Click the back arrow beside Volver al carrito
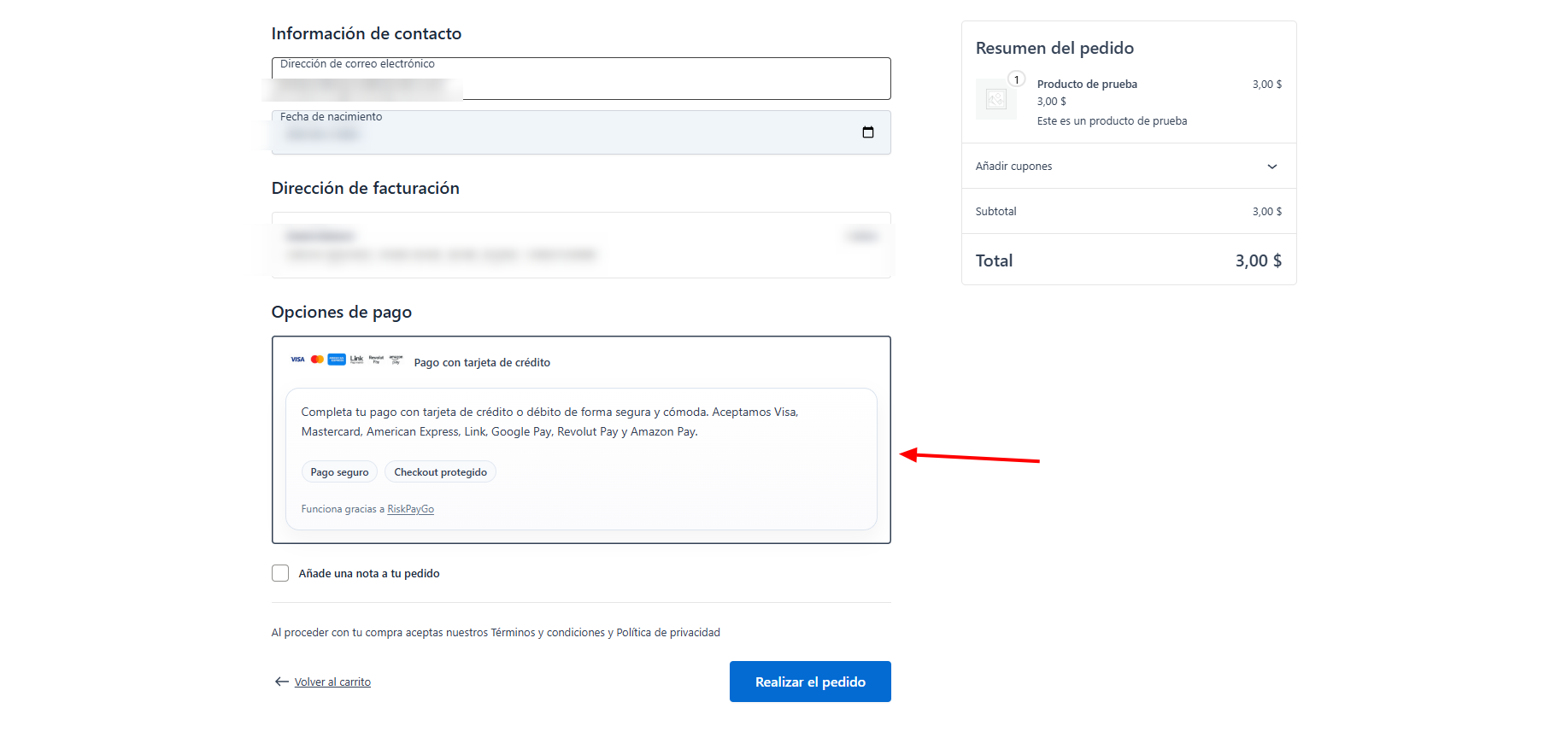Screen dimensions: 1568x749 281,682
